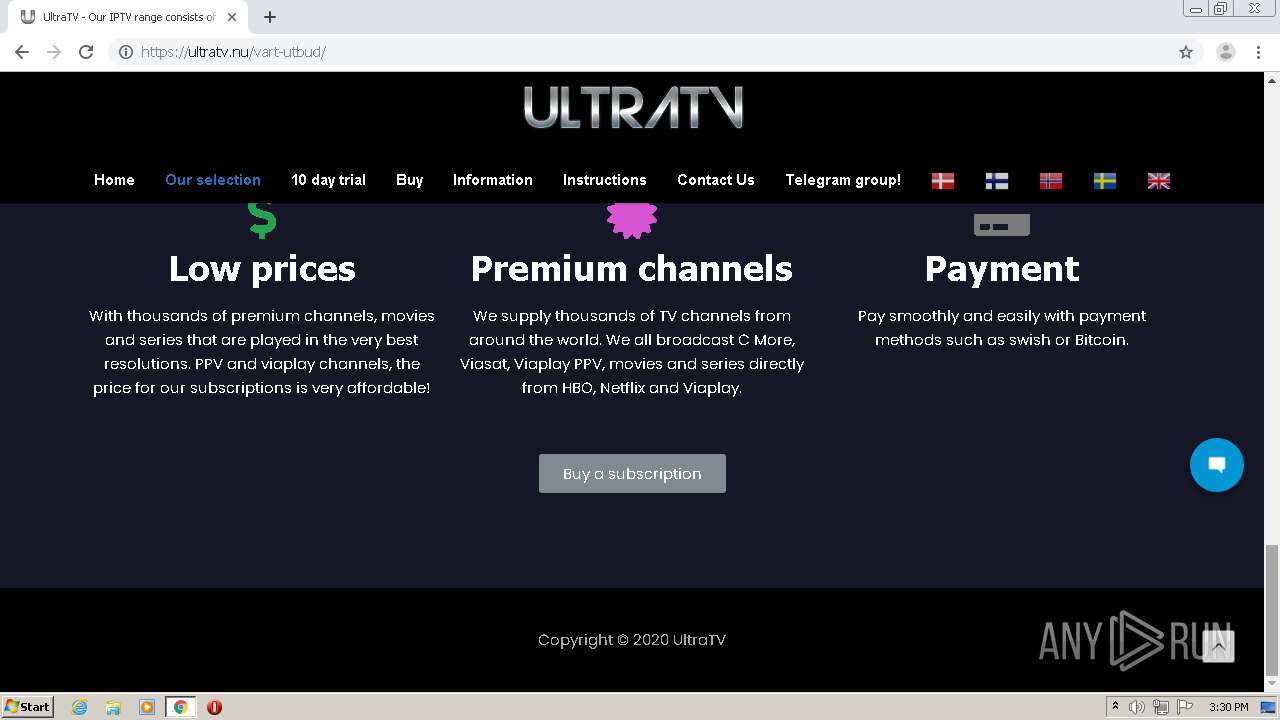Click the gray payment card icon
Image resolution: width=1280 pixels, height=720 pixels.
1002,225
